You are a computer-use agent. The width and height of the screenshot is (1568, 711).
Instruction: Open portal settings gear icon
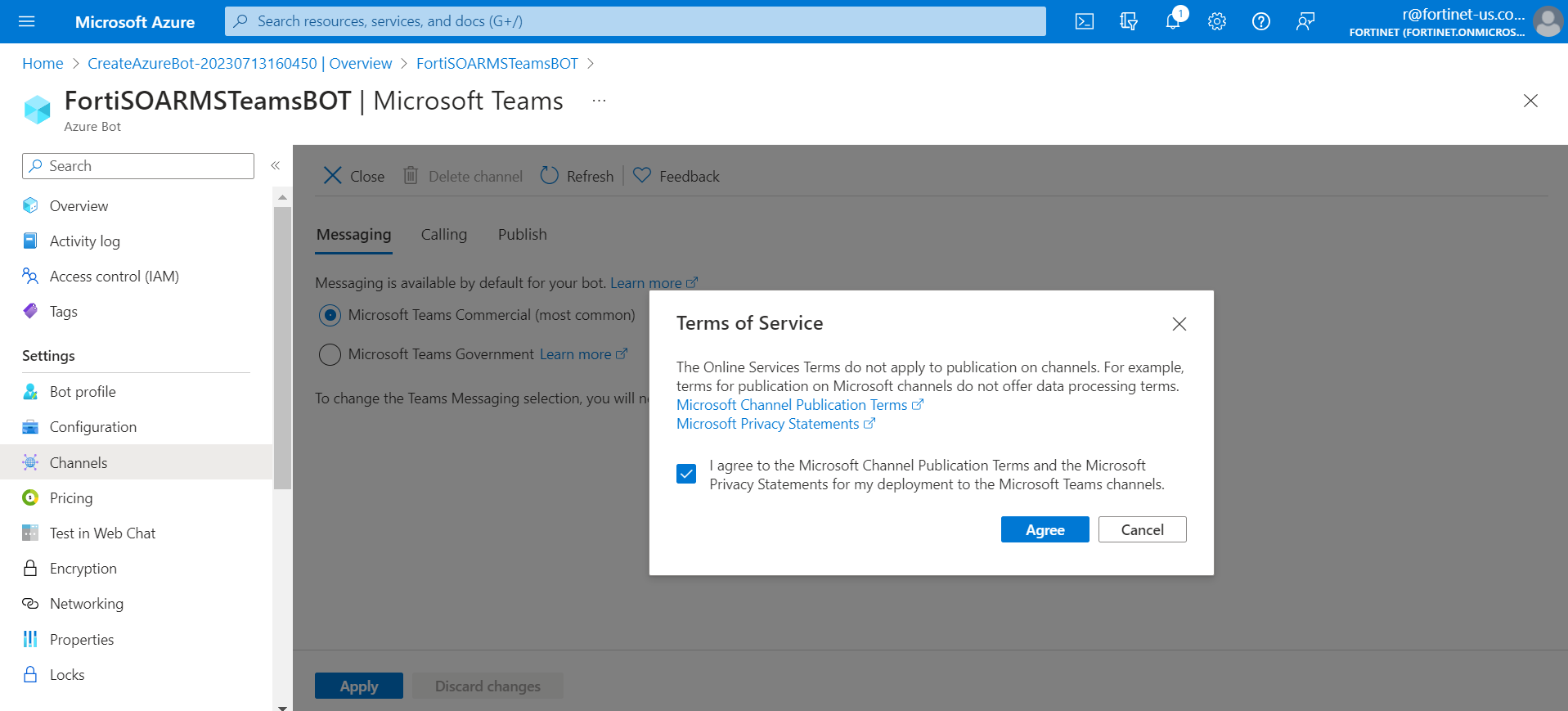1216,21
